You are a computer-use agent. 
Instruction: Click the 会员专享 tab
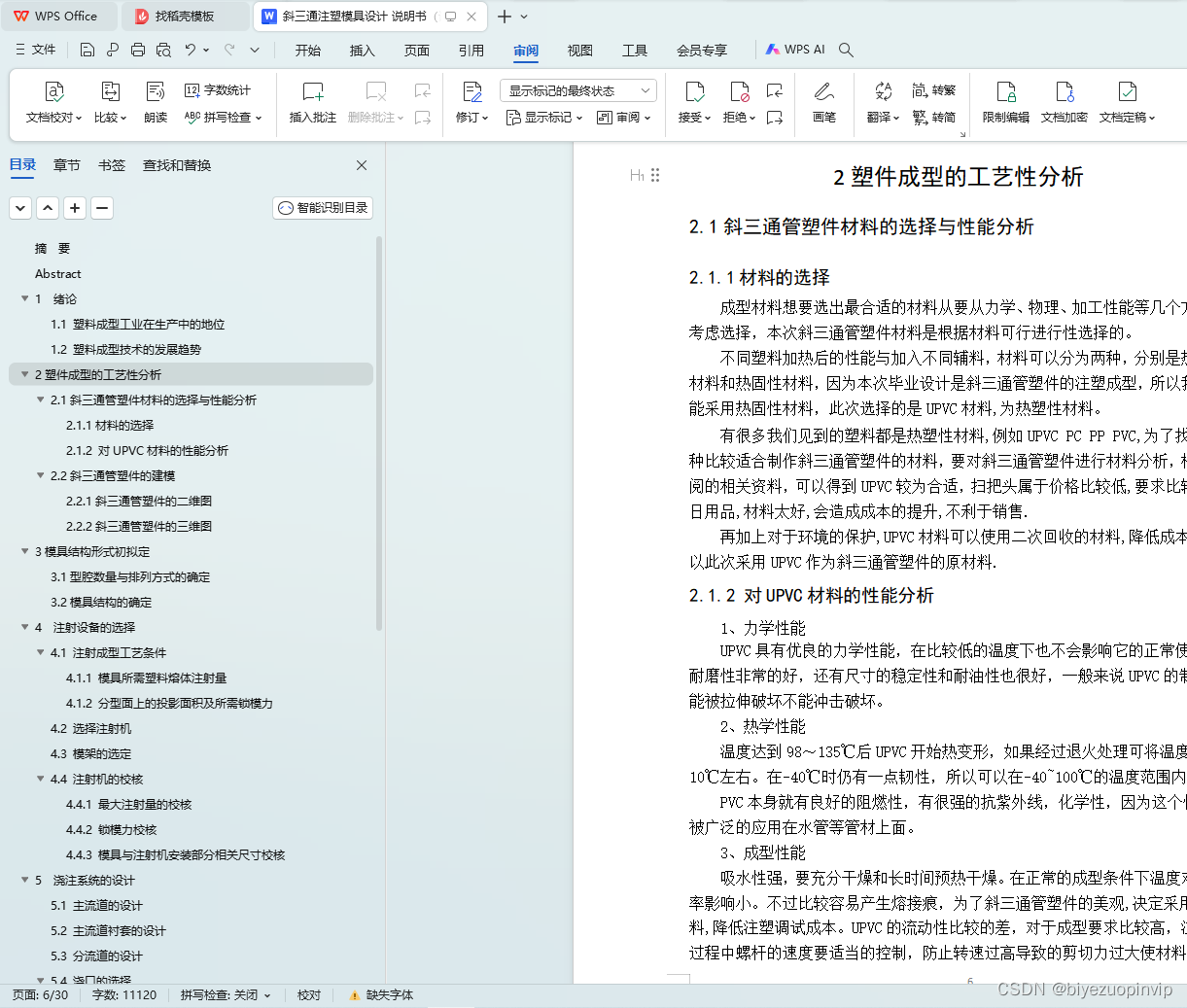[x=702, y=51]
